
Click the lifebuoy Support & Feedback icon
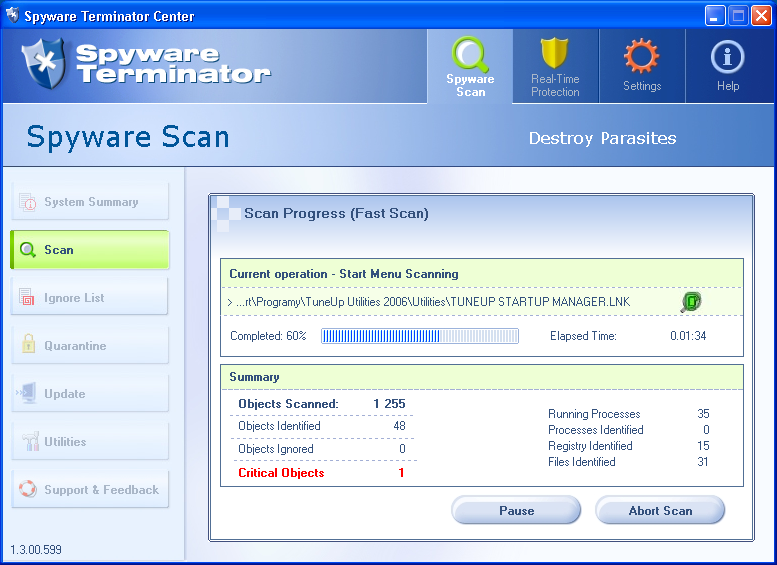point(28,490)
